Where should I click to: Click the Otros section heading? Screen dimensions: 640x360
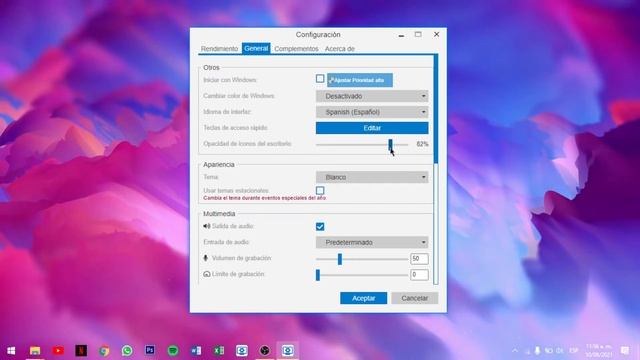tap(211, 67)
